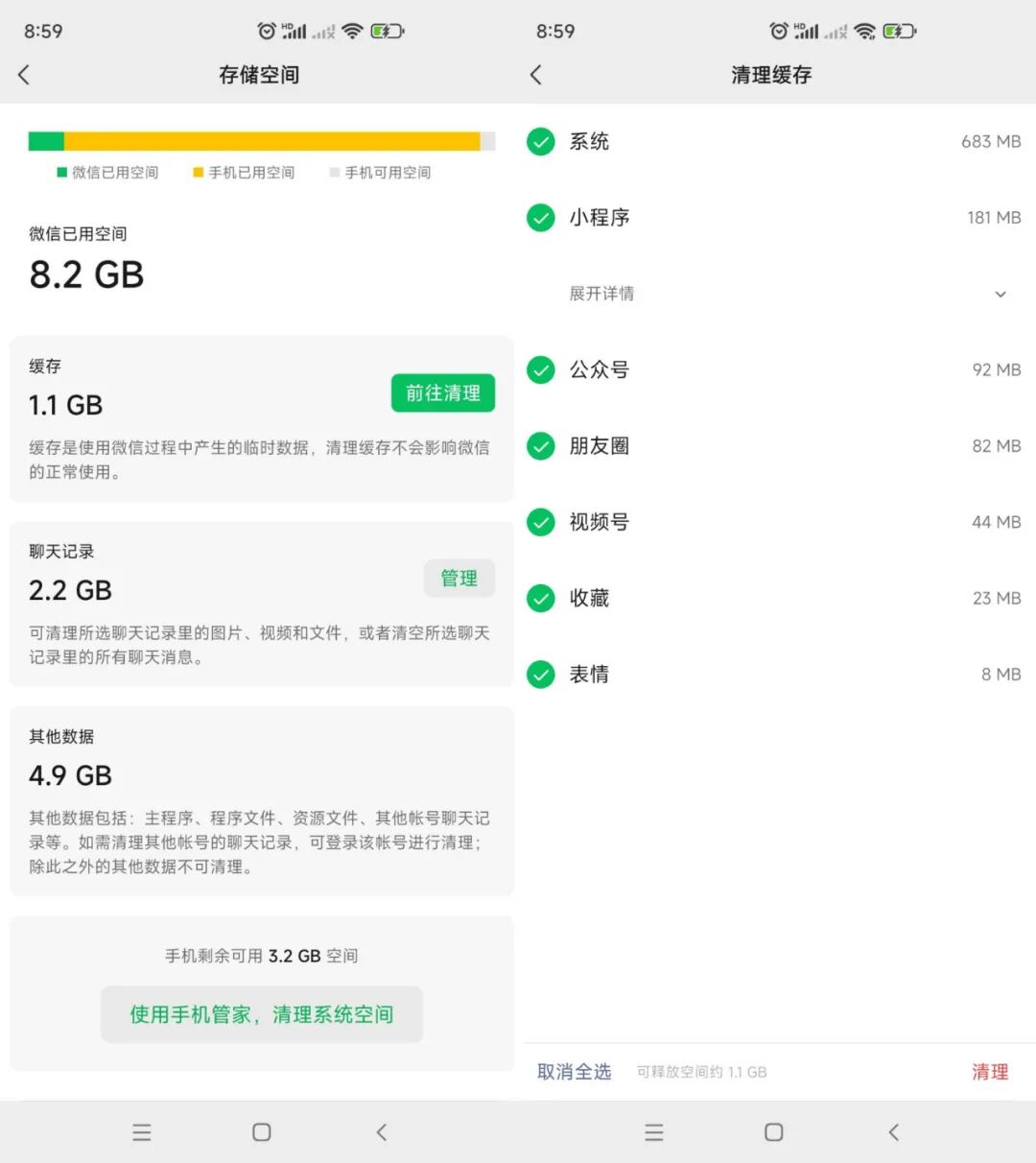1036x1163 pixels.
Task: Tap green WeChat segment of storage bar
Action: click(46, 142)
